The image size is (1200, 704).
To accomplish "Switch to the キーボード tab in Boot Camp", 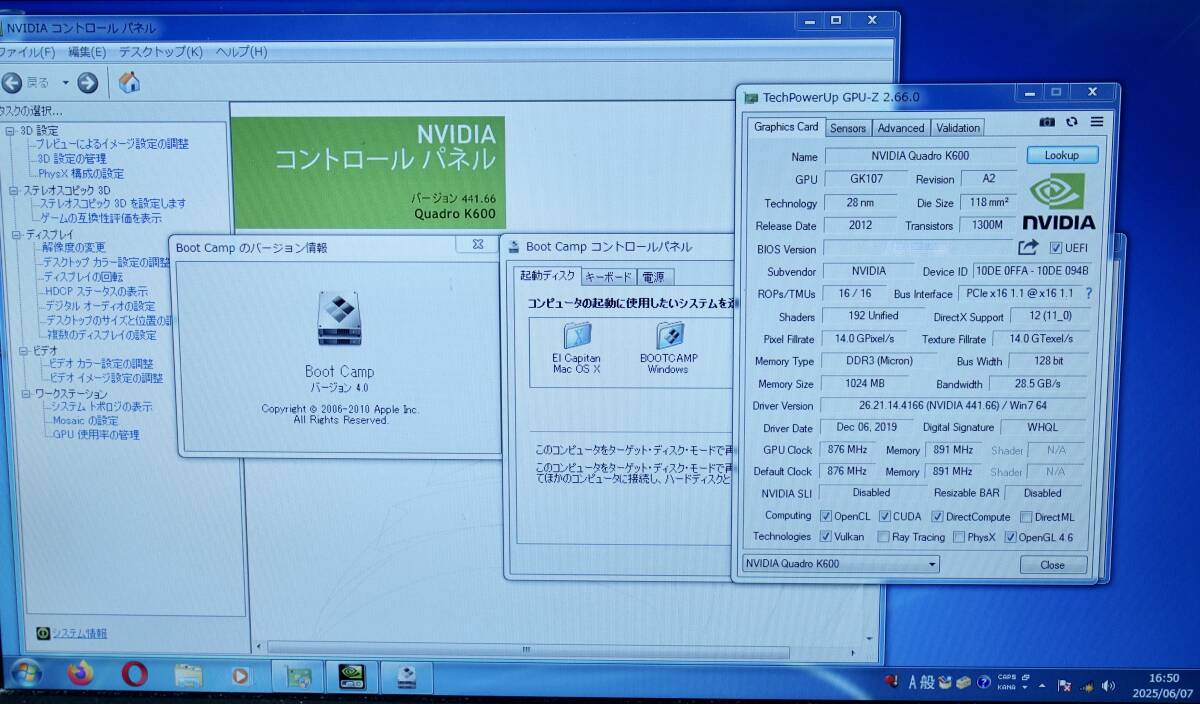I will [608, 277].
